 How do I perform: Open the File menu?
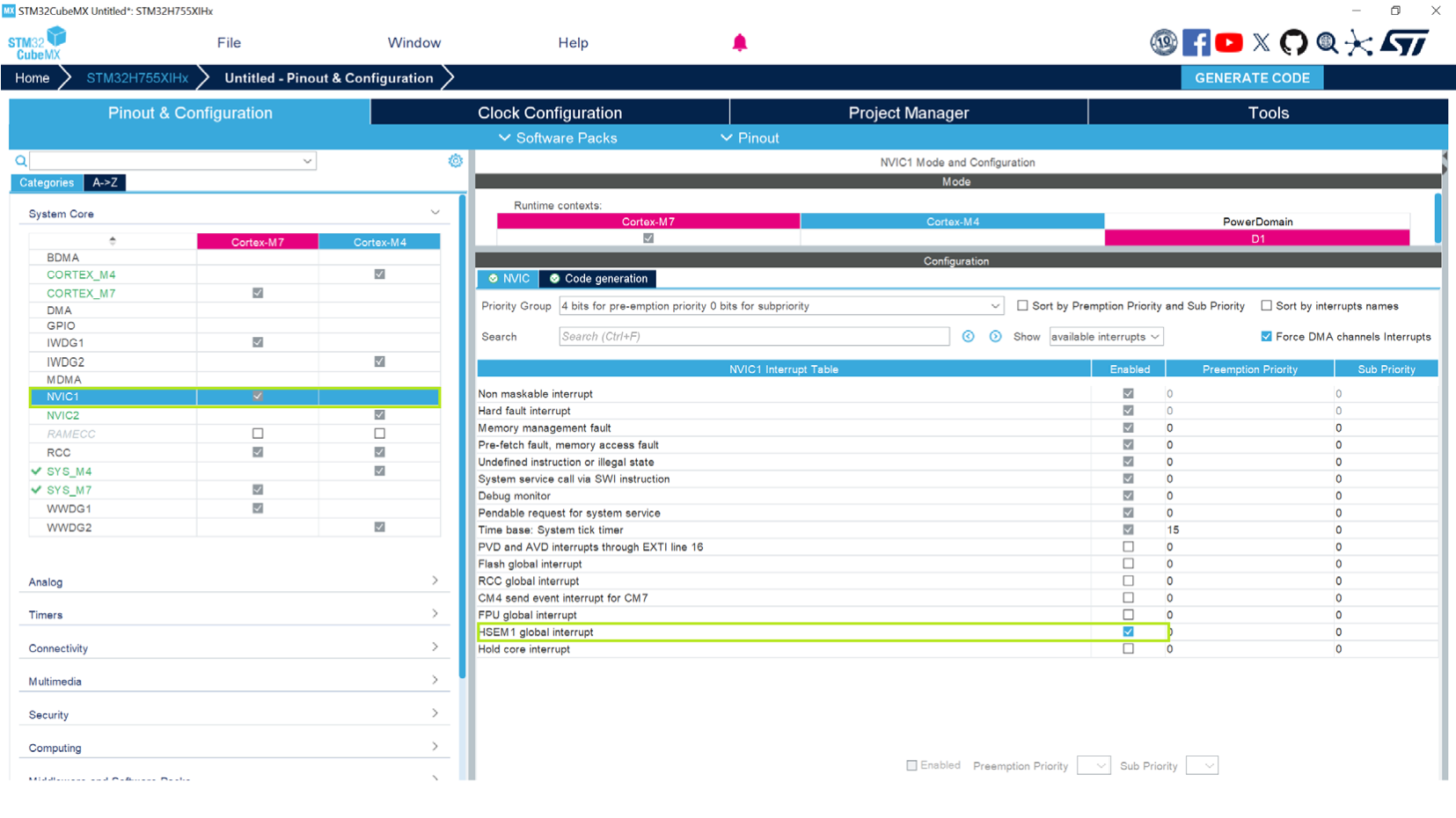point(229,42)
